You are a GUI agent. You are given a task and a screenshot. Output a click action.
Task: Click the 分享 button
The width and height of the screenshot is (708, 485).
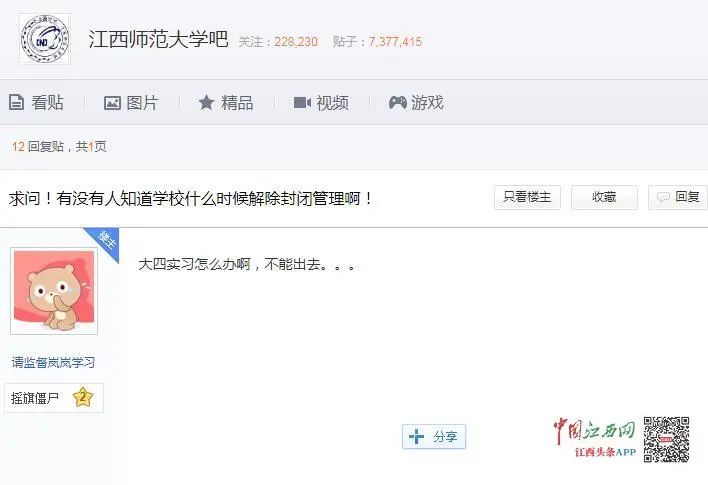(434, 437)
